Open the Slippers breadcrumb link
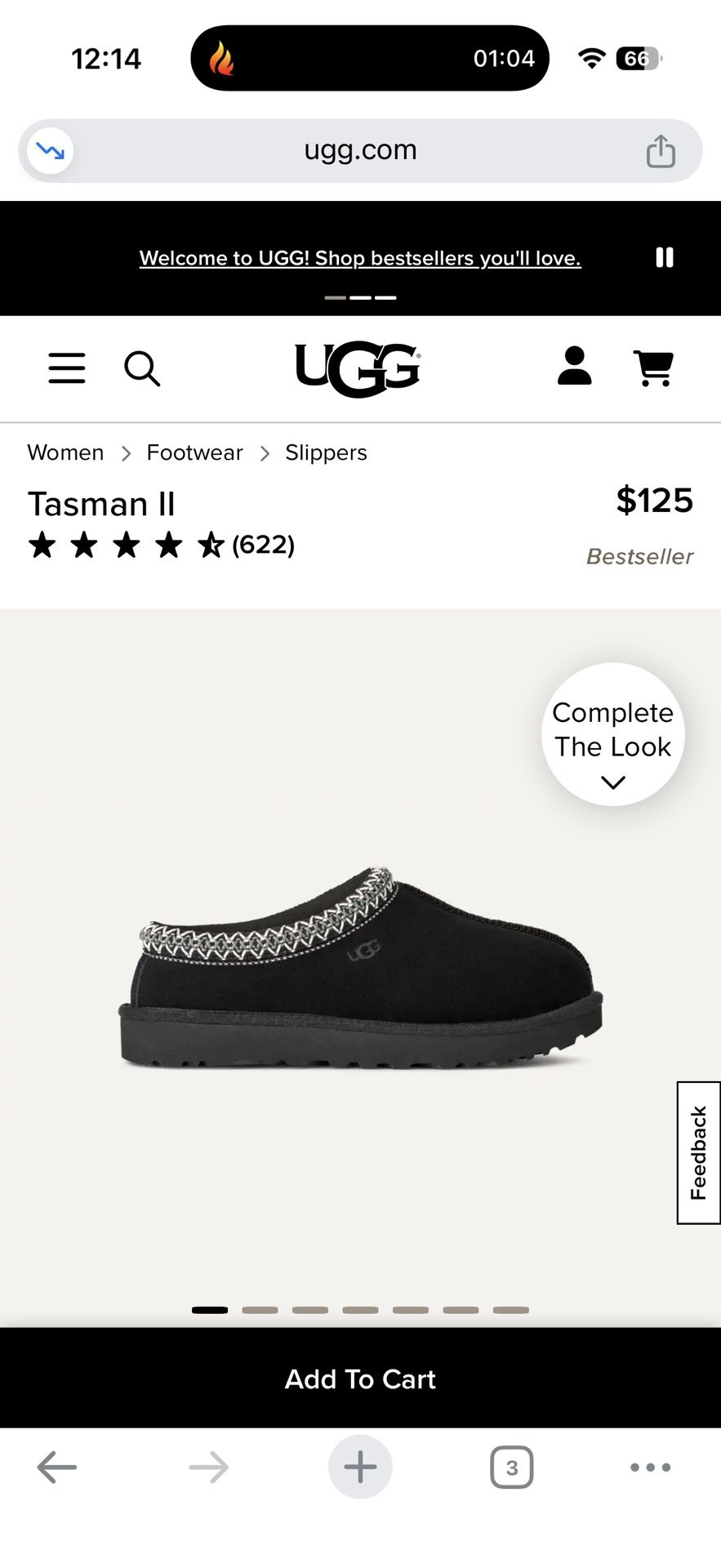 (x=326, y=452)
